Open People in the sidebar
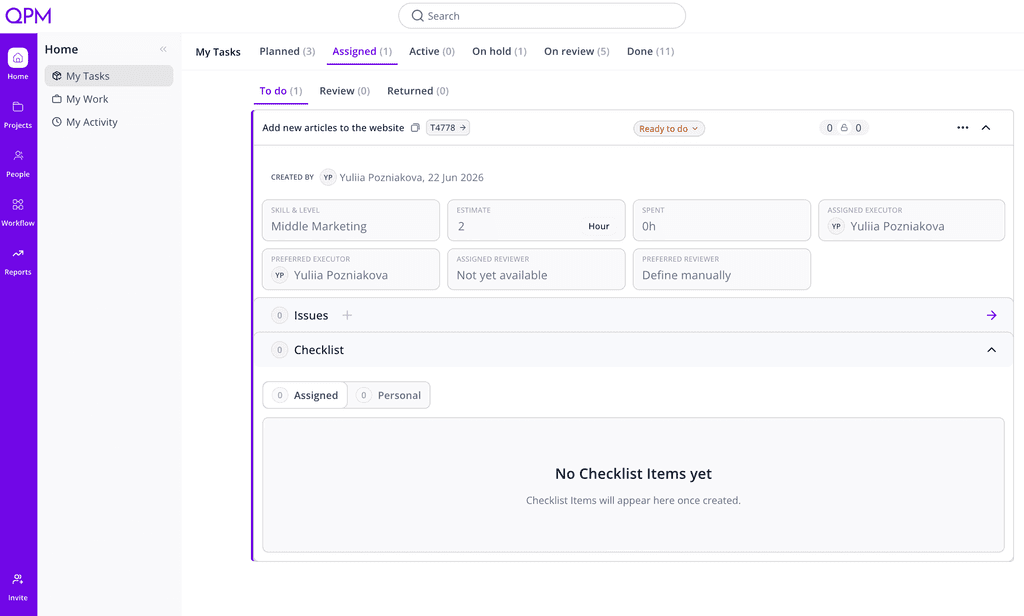The image size is (1024, 616). point(18,163)
